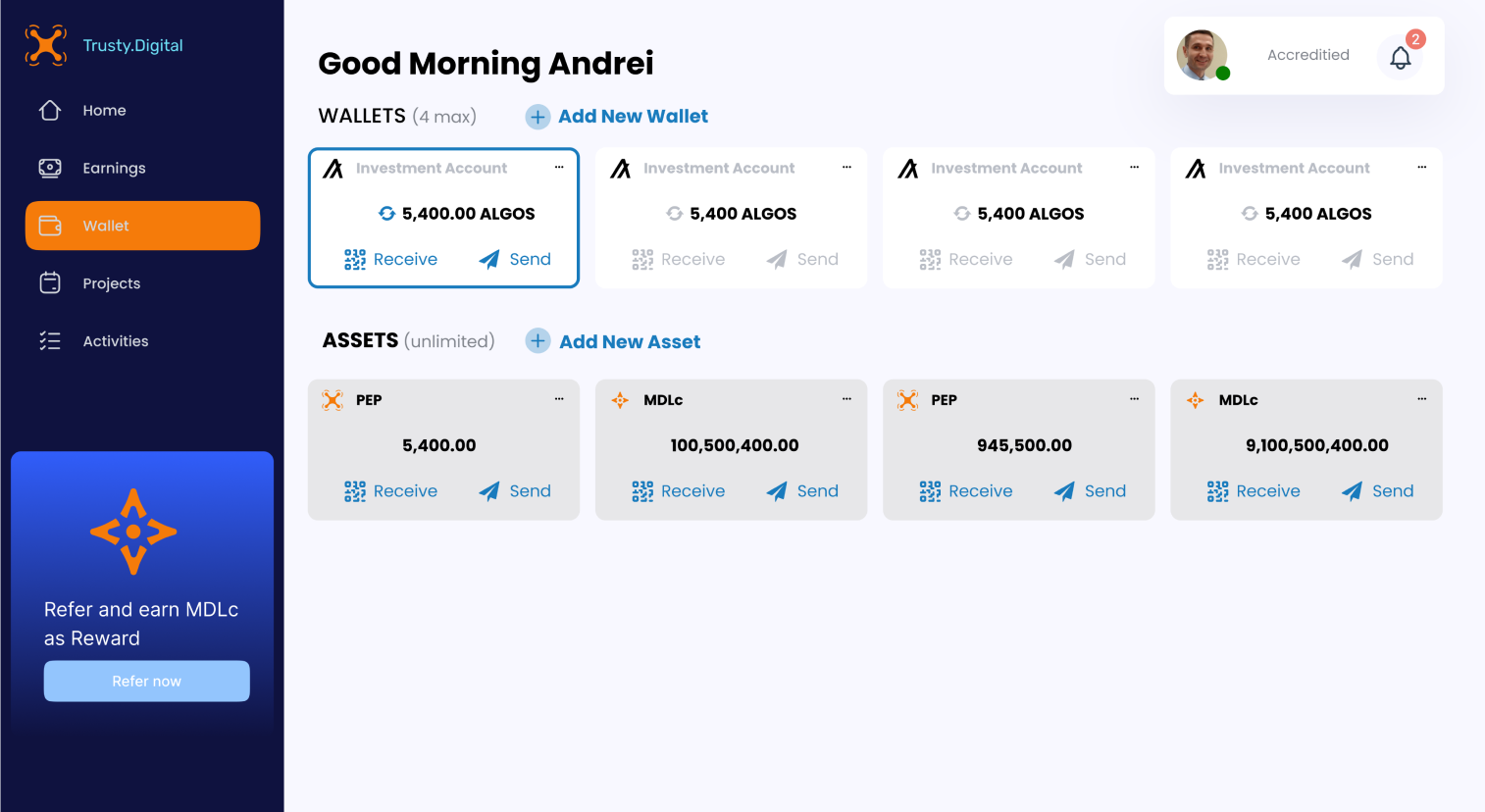Select the Activities sidebar item
The width and height of the screenshot is (1485, 812).
pyautogui.click(x=115, y=341)
